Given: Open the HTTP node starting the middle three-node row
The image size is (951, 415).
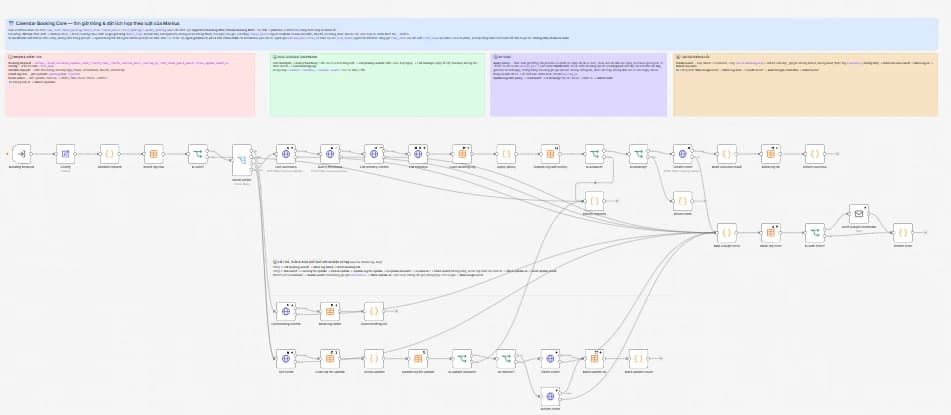Looking at the screenshot, I should [286, 312].
